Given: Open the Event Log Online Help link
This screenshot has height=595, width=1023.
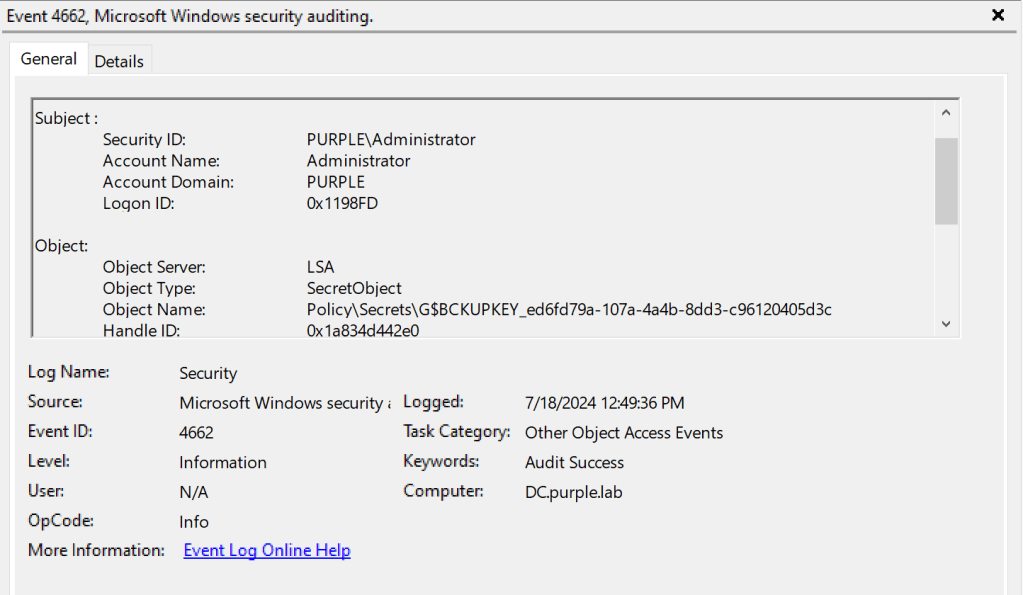Looking at the screenshot, I should pyautogui.click(x=266, y=550).
